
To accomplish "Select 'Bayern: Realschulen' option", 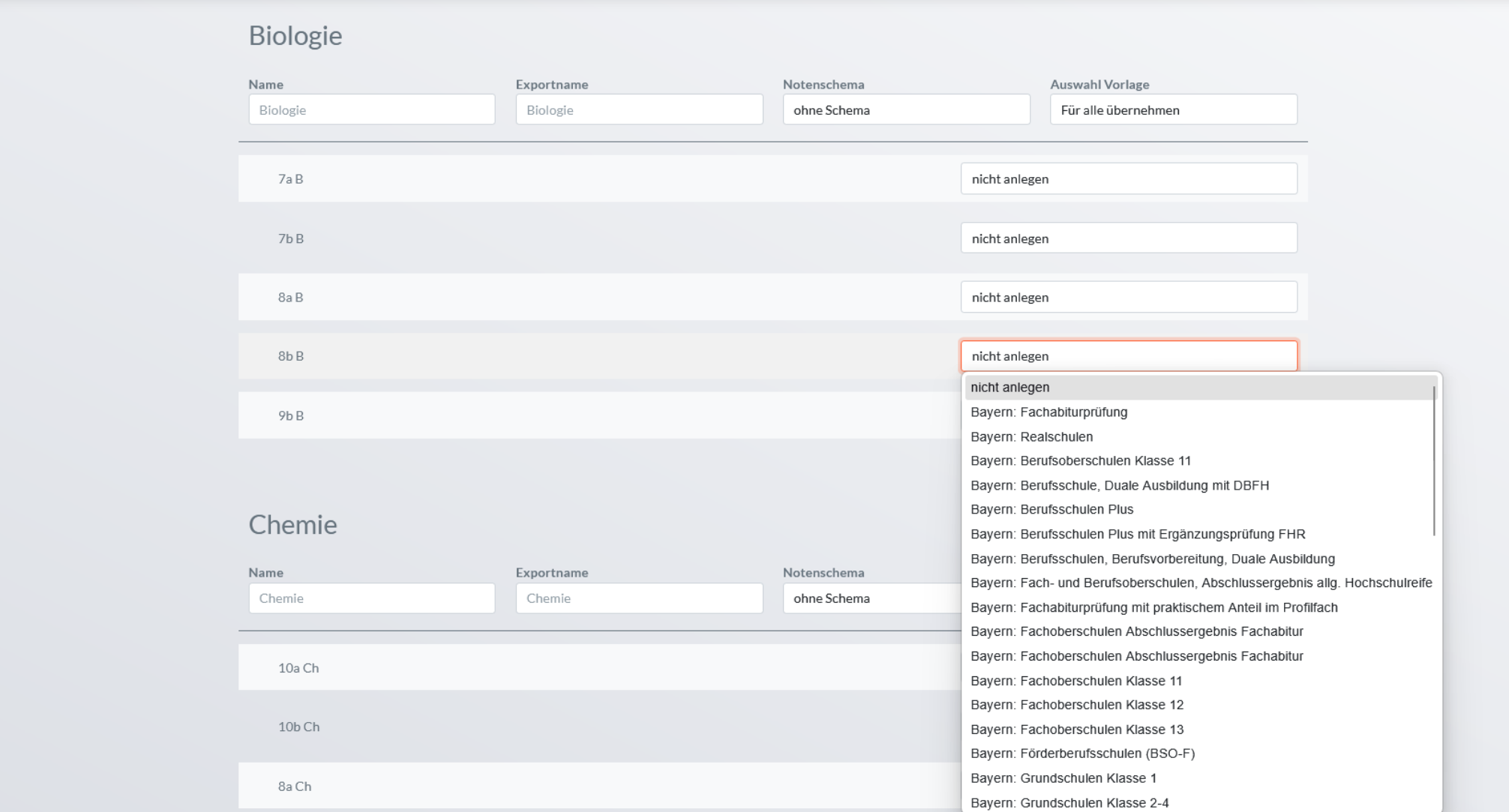I will 1031,436.
